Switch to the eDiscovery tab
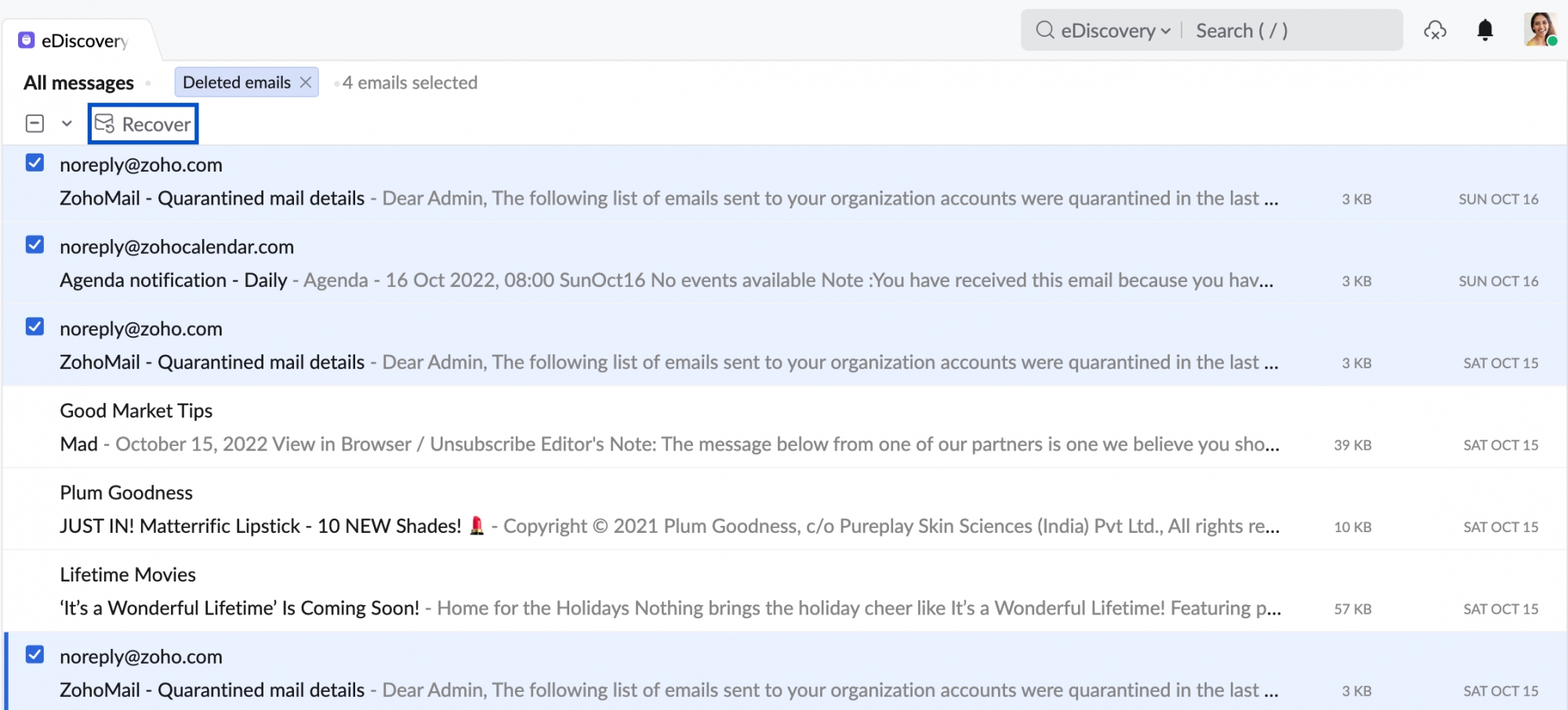 (84, 41)
